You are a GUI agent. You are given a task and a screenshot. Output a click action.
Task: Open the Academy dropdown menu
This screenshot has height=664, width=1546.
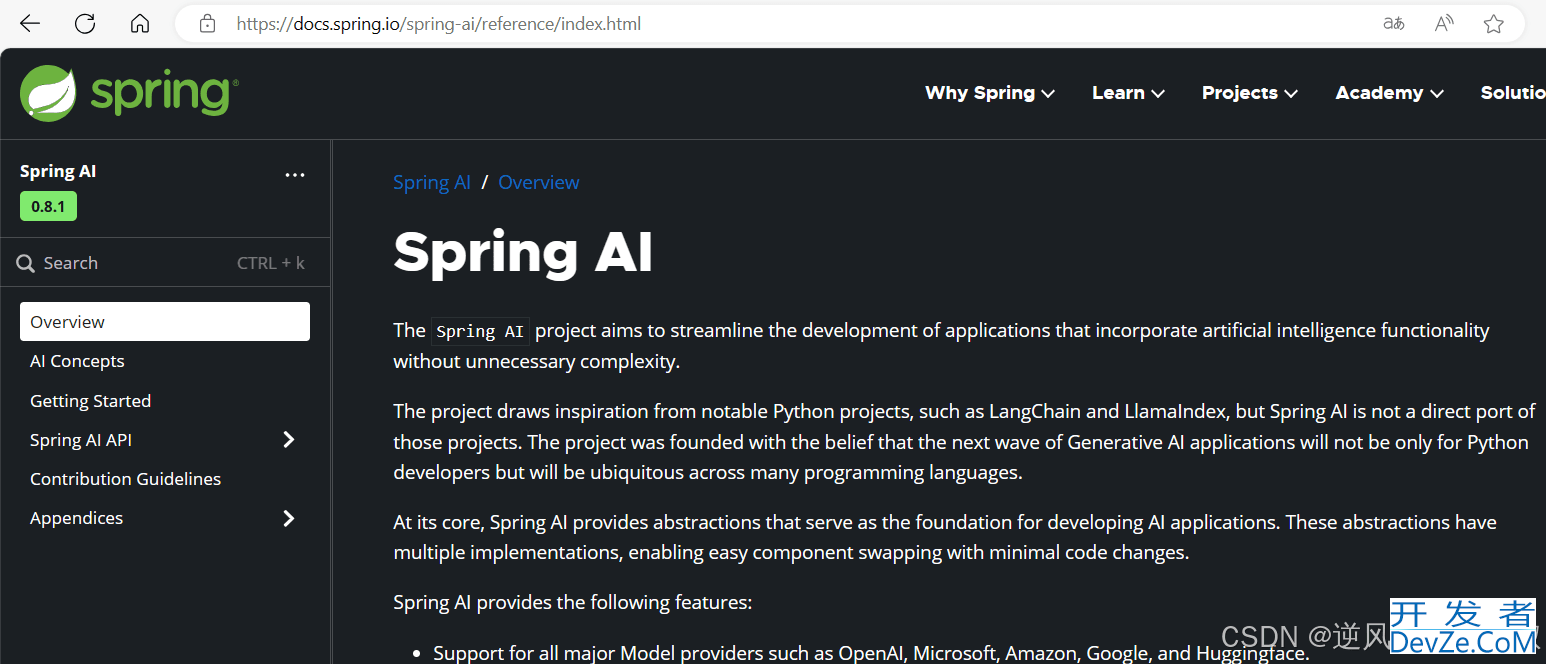[x=1390, y=93]
